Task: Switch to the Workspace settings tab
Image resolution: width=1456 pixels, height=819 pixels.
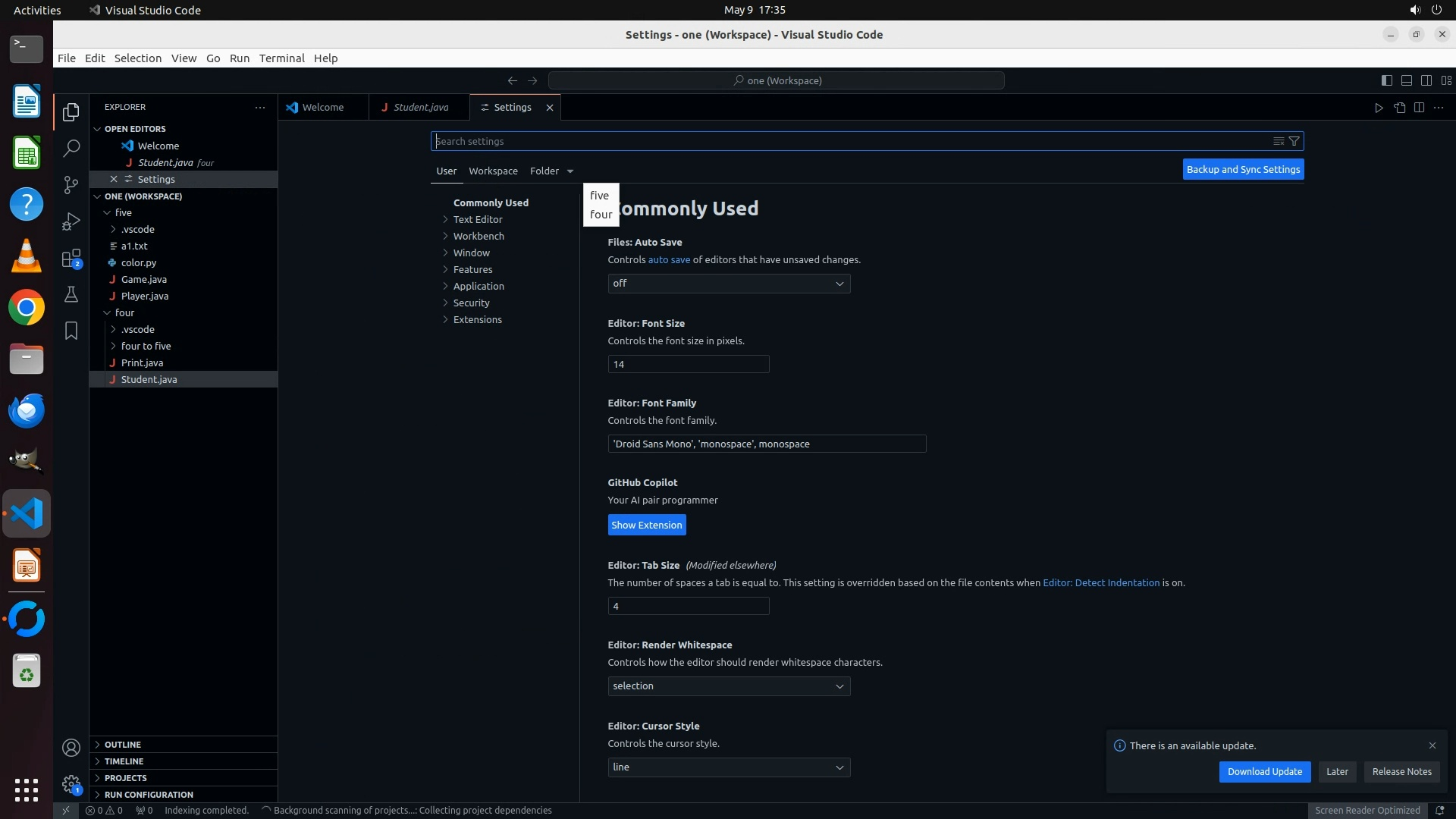Action: click(493, 171)
